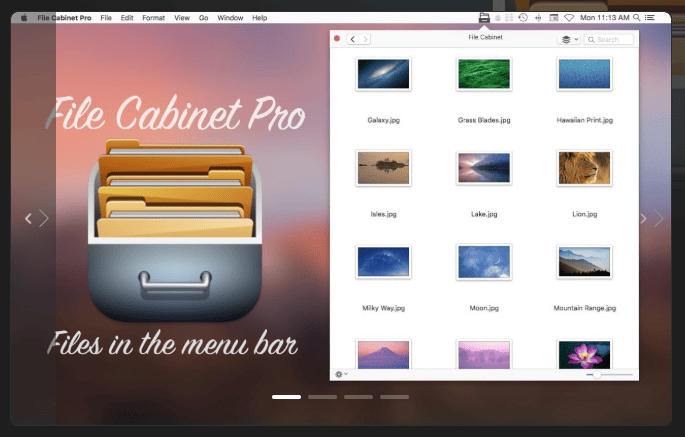Click the Time Machine clock icon

pyautogui.click(x=523, y=17)
